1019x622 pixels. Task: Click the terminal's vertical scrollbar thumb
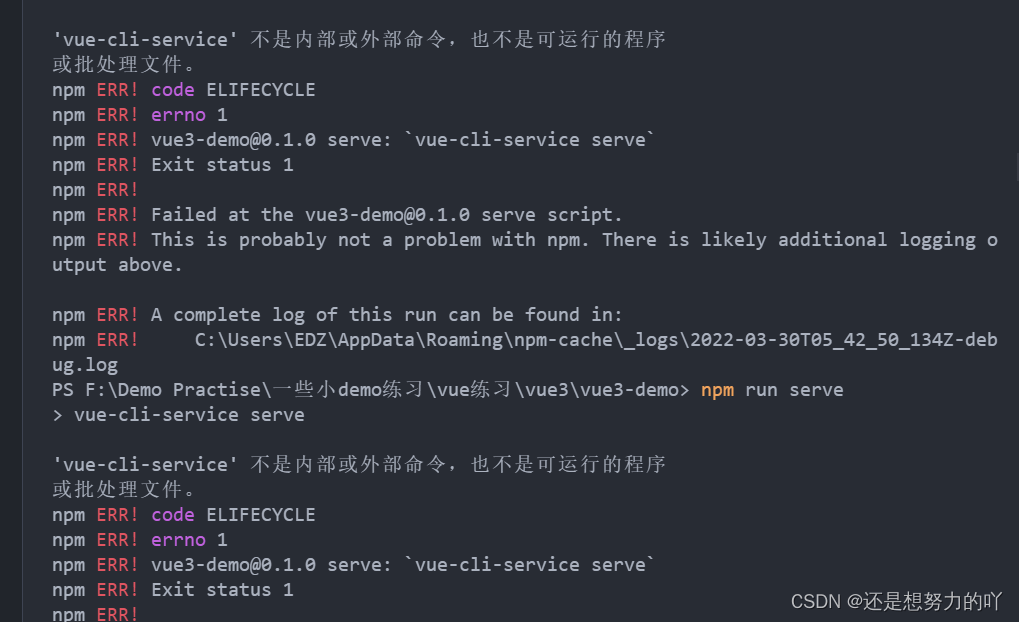[1017, 168]
